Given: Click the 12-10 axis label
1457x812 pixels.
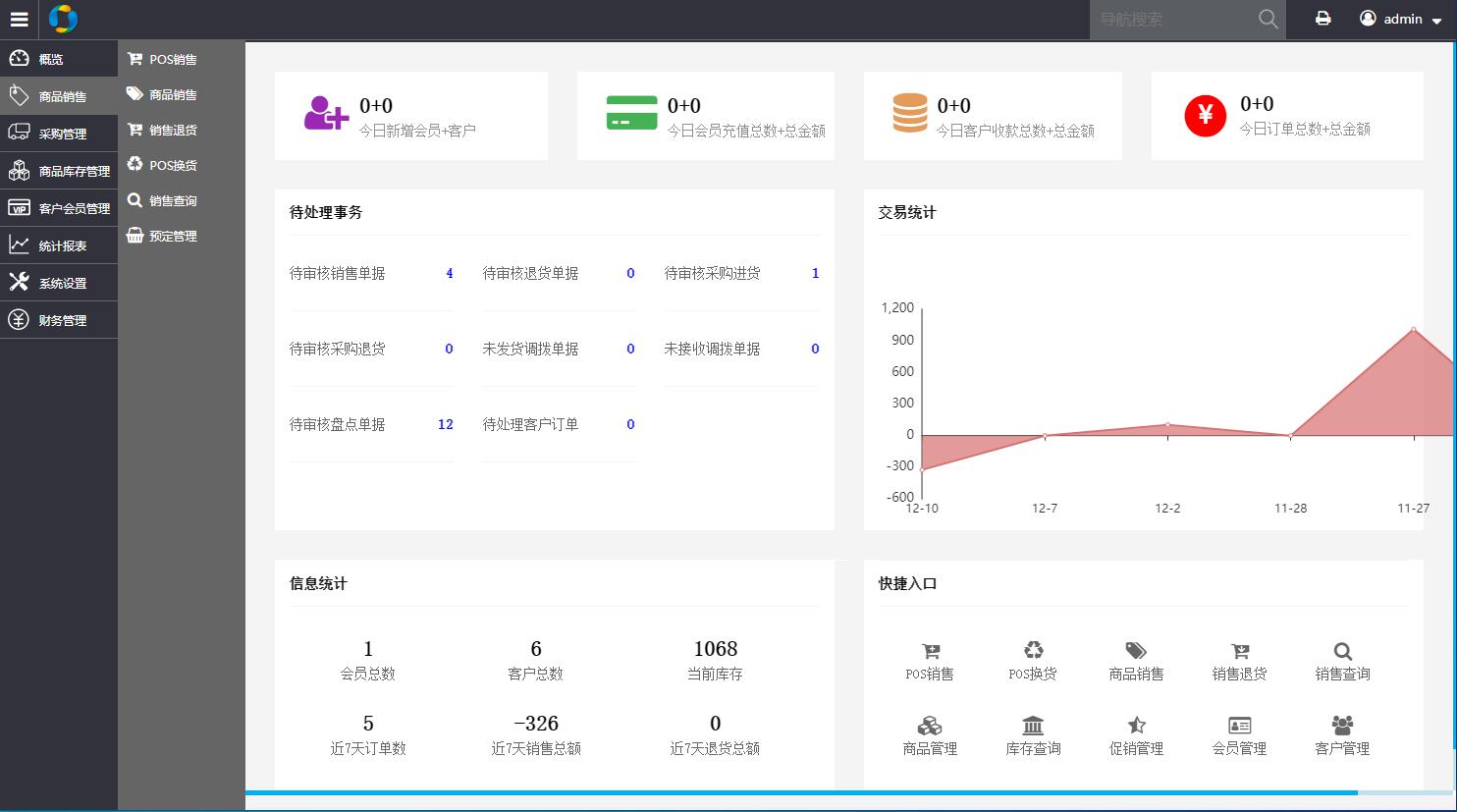Looking at the screenshot, I should (x=922, y=509).
